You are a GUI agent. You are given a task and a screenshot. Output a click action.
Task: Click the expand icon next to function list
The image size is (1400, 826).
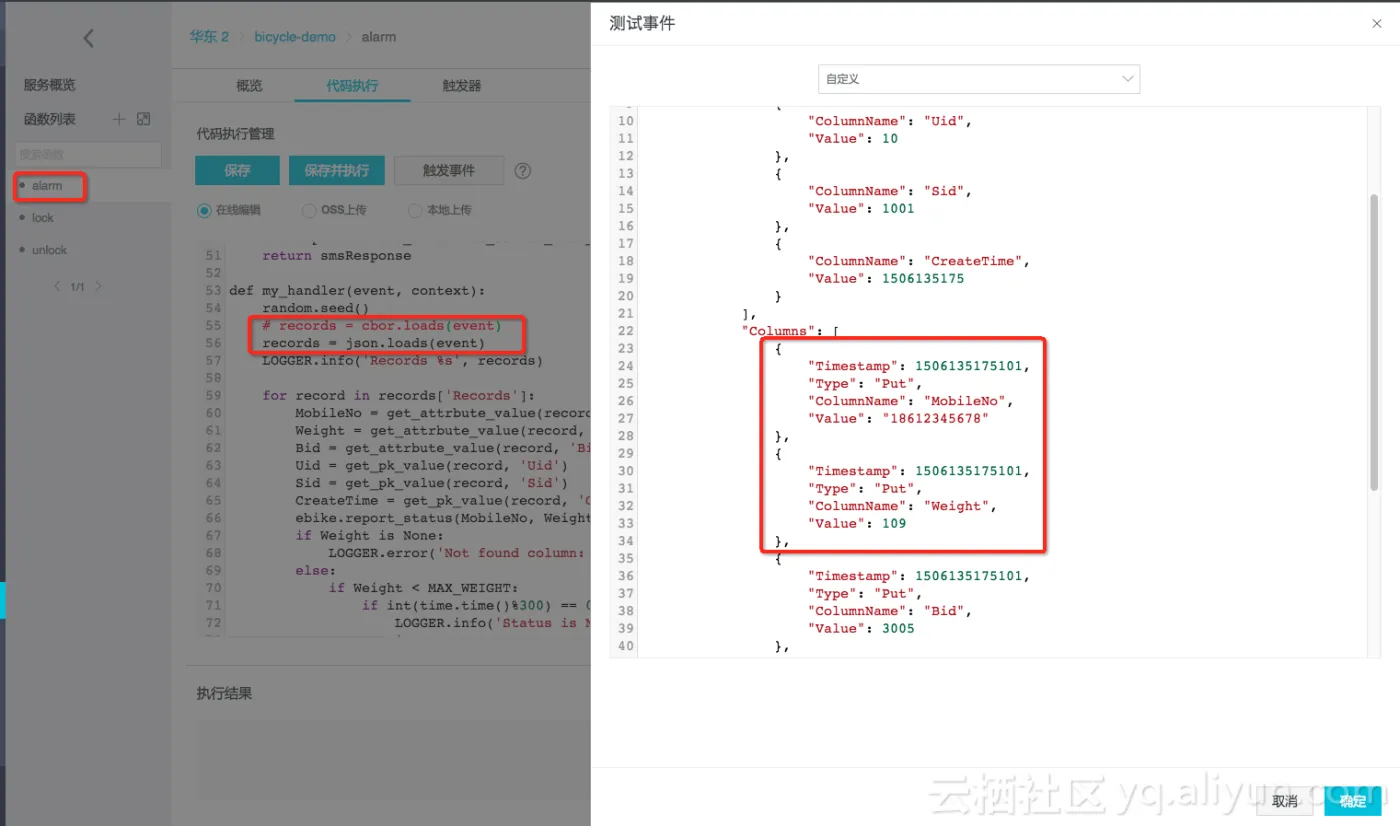click(x=143, y=119)
